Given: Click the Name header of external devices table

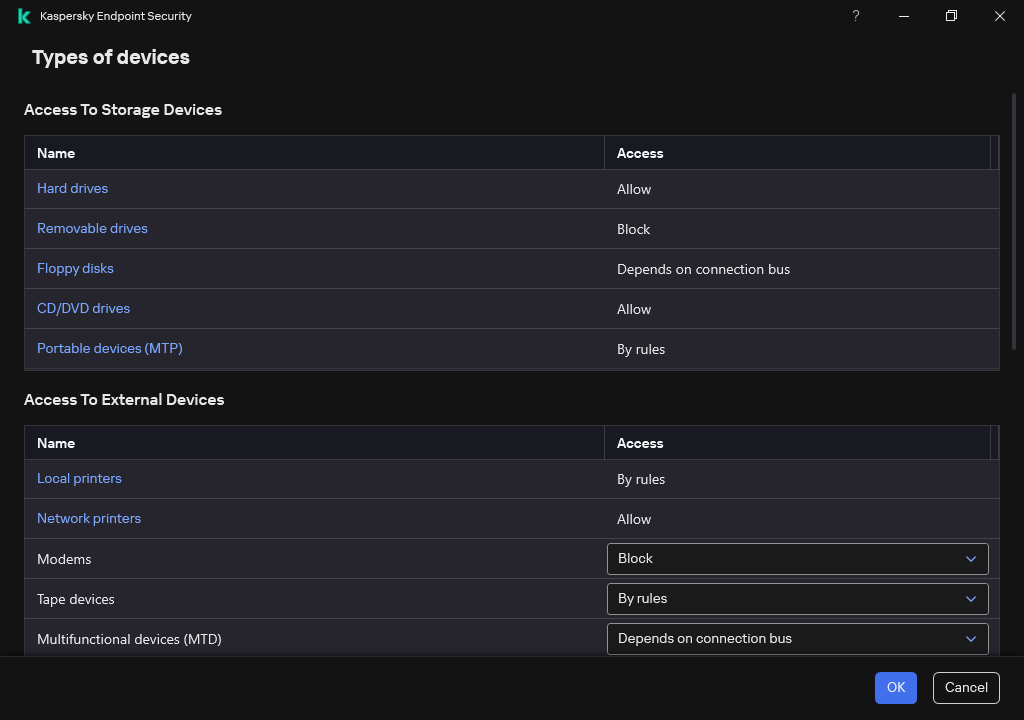Looking at the screenshot, I should [x=56, y=442].
